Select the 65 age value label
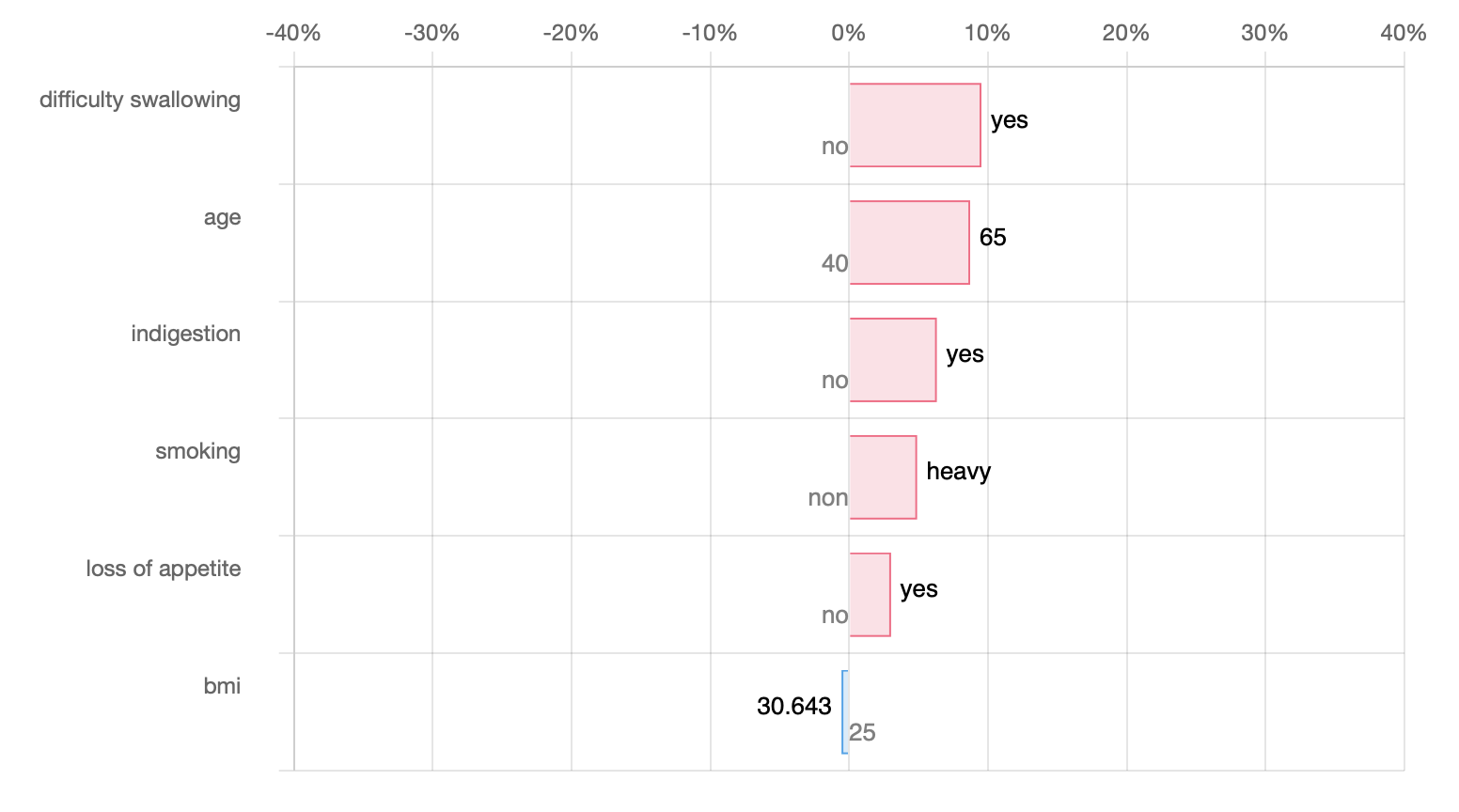 tap(992, 237)
